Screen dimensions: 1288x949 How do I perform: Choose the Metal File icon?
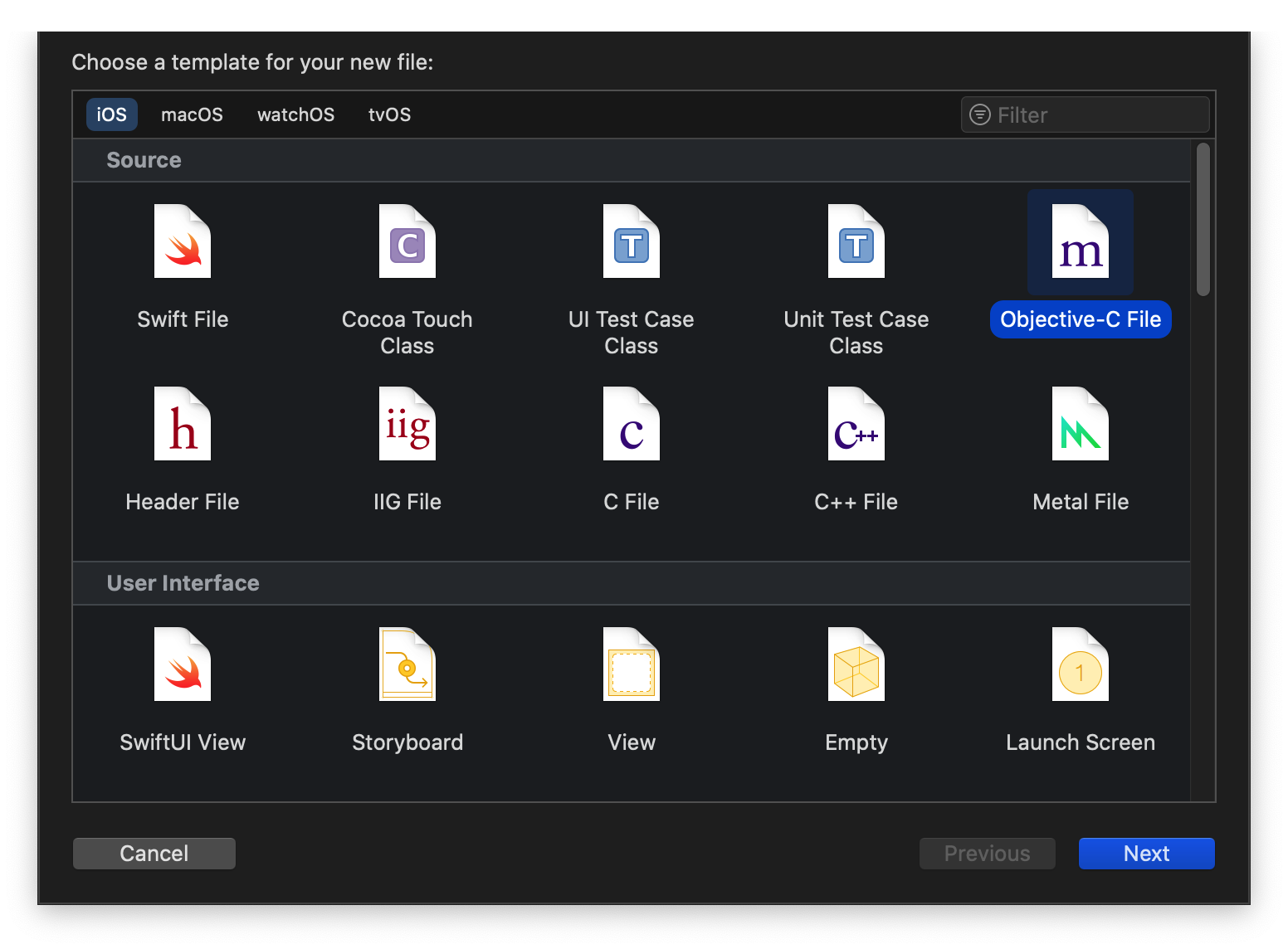pyautogui.click(x=1081, y=424)
